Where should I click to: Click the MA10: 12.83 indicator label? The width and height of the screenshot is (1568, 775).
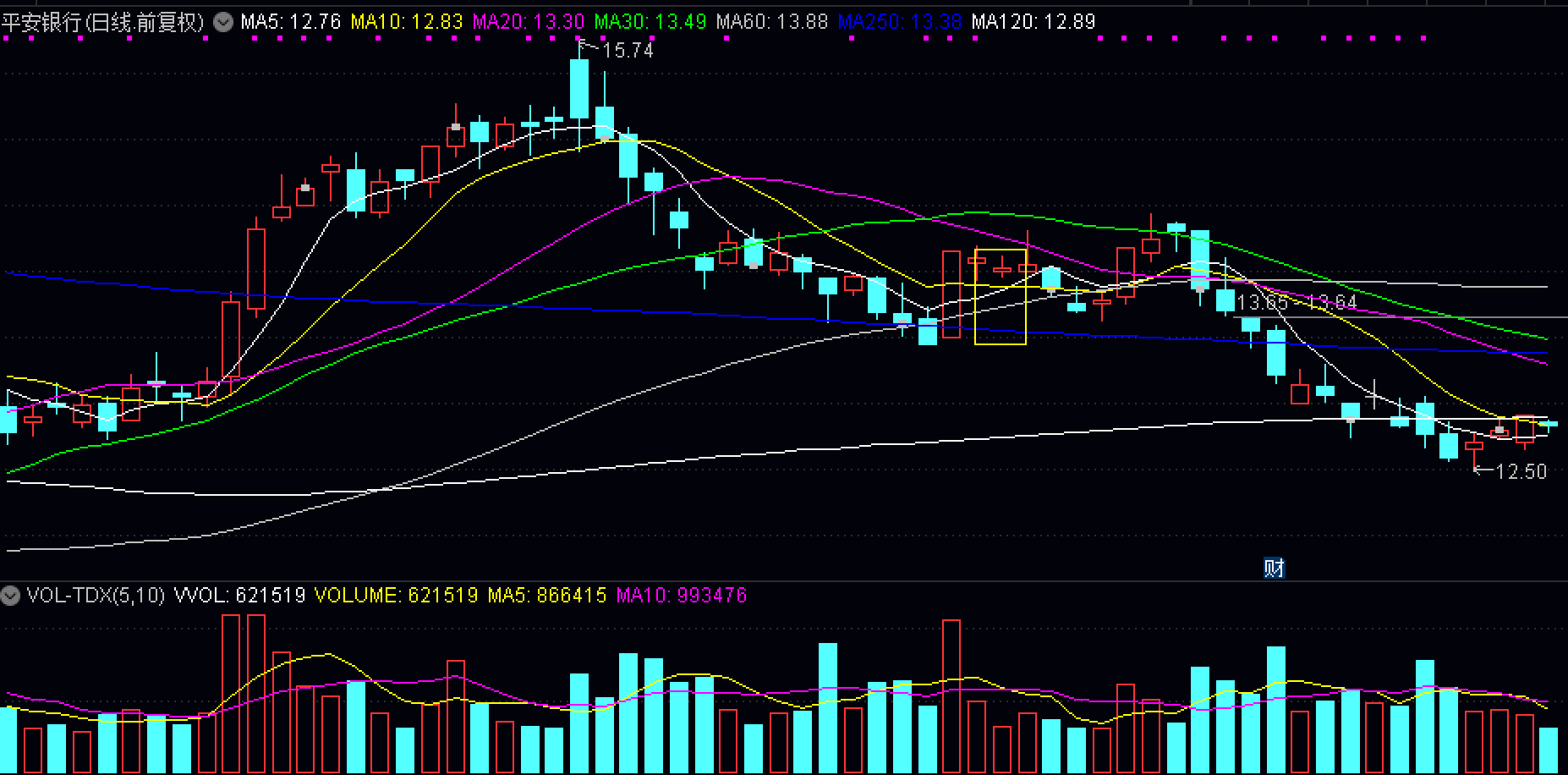407,22
